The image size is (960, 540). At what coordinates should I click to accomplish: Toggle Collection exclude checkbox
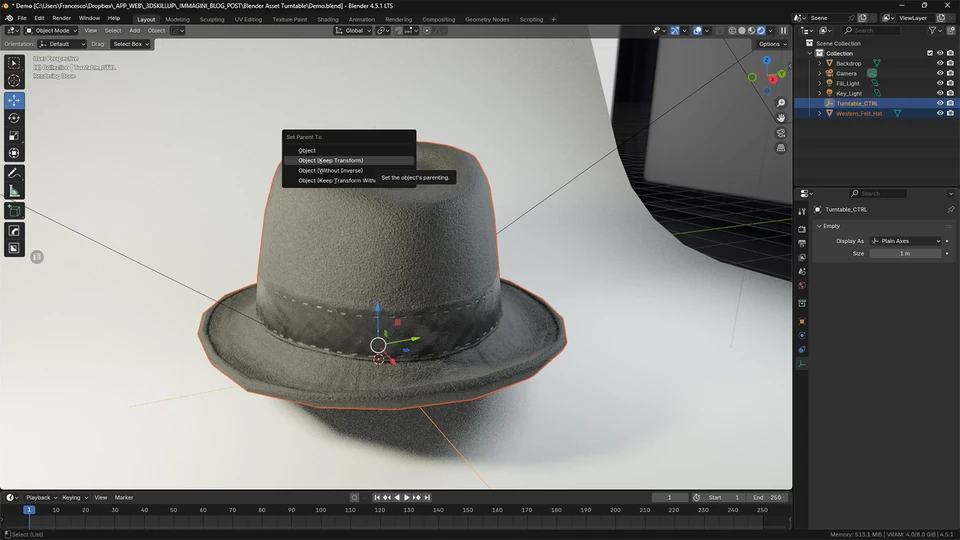pos(930,53)
